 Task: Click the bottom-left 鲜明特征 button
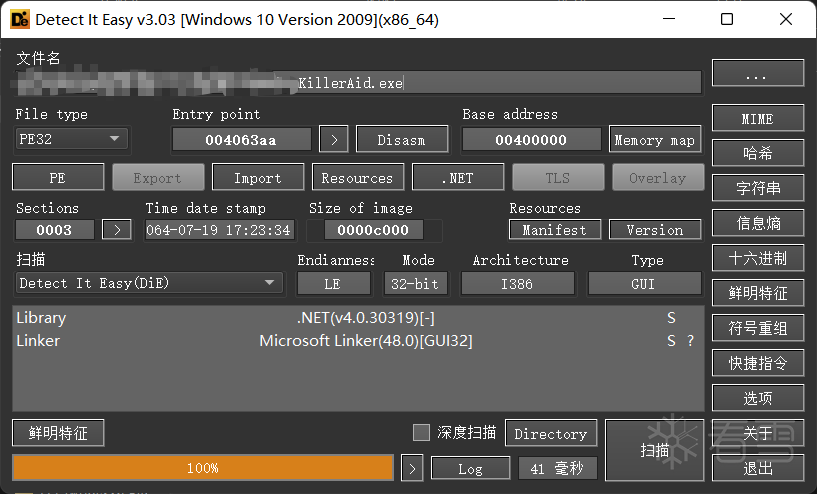[58, 433]
